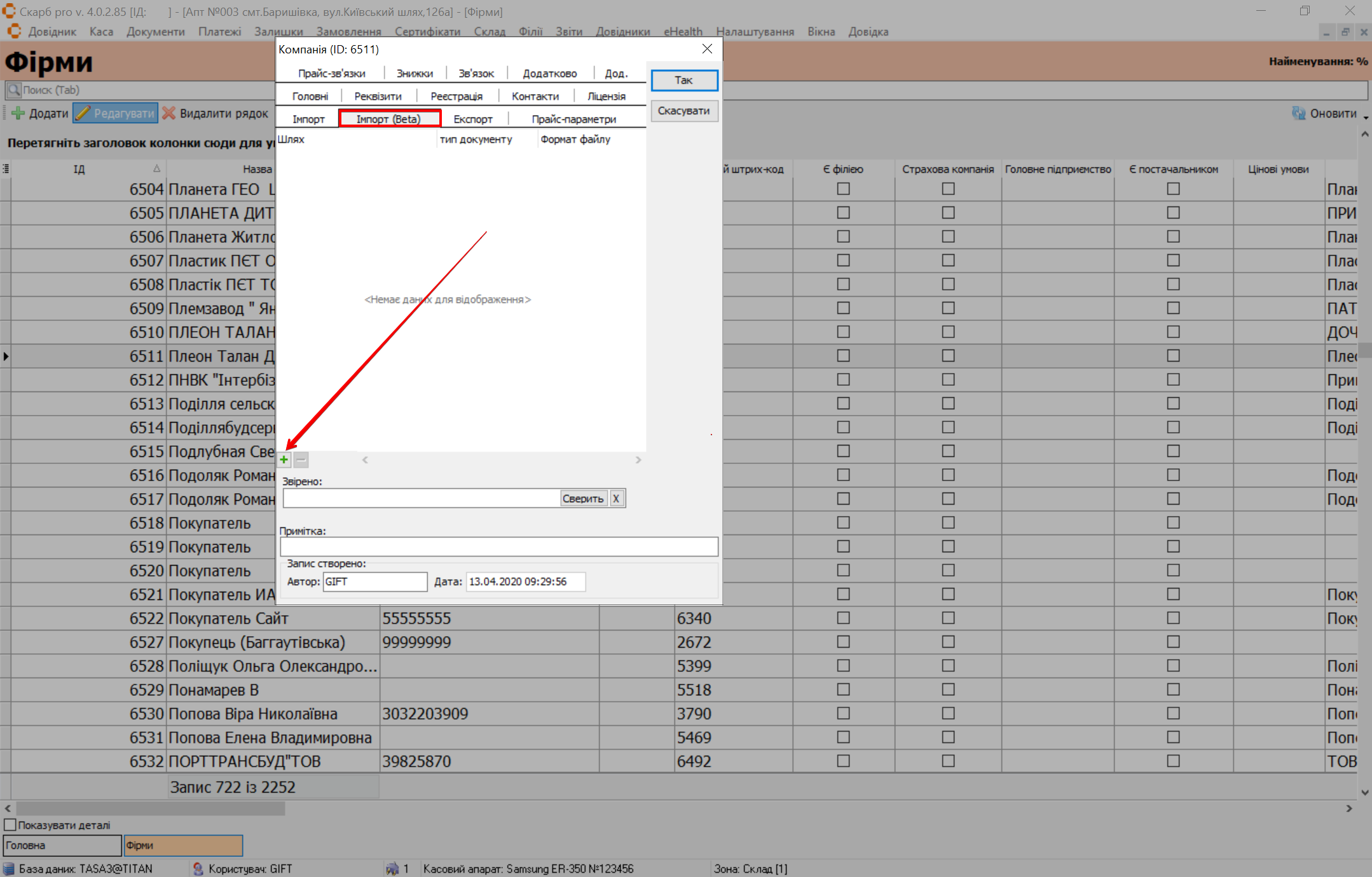This screenshot has width=1372, height=877.
Task: Check Є філією for row 6504
Action: pos(843,189)
